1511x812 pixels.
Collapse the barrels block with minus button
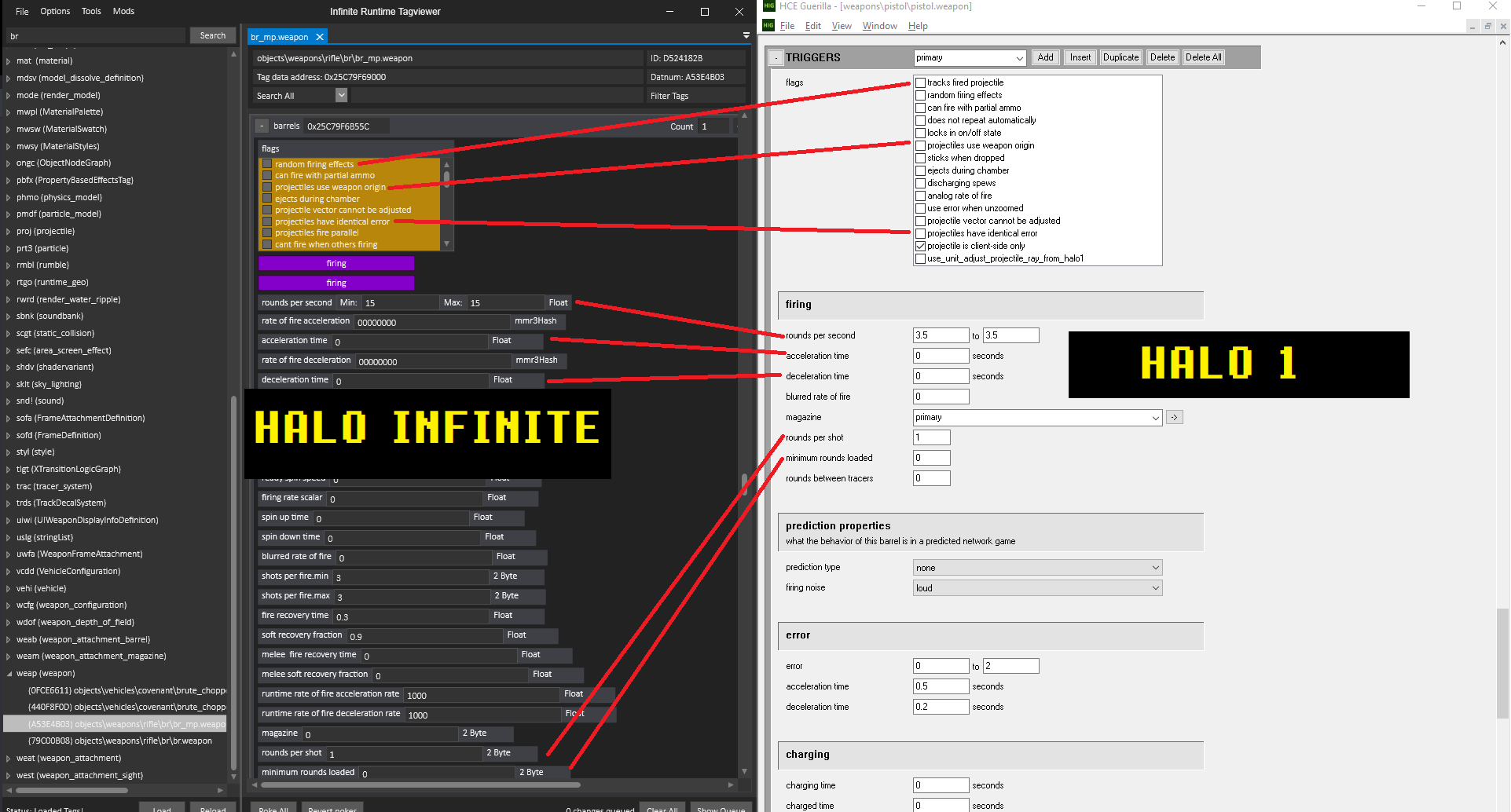pos(262,126)
